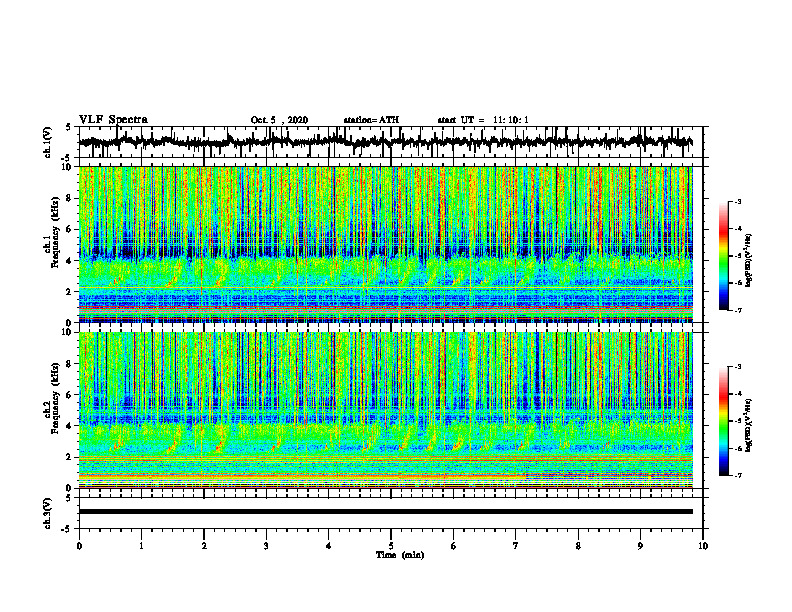Click the ch.1 spectrogram color scale bar

723,256
